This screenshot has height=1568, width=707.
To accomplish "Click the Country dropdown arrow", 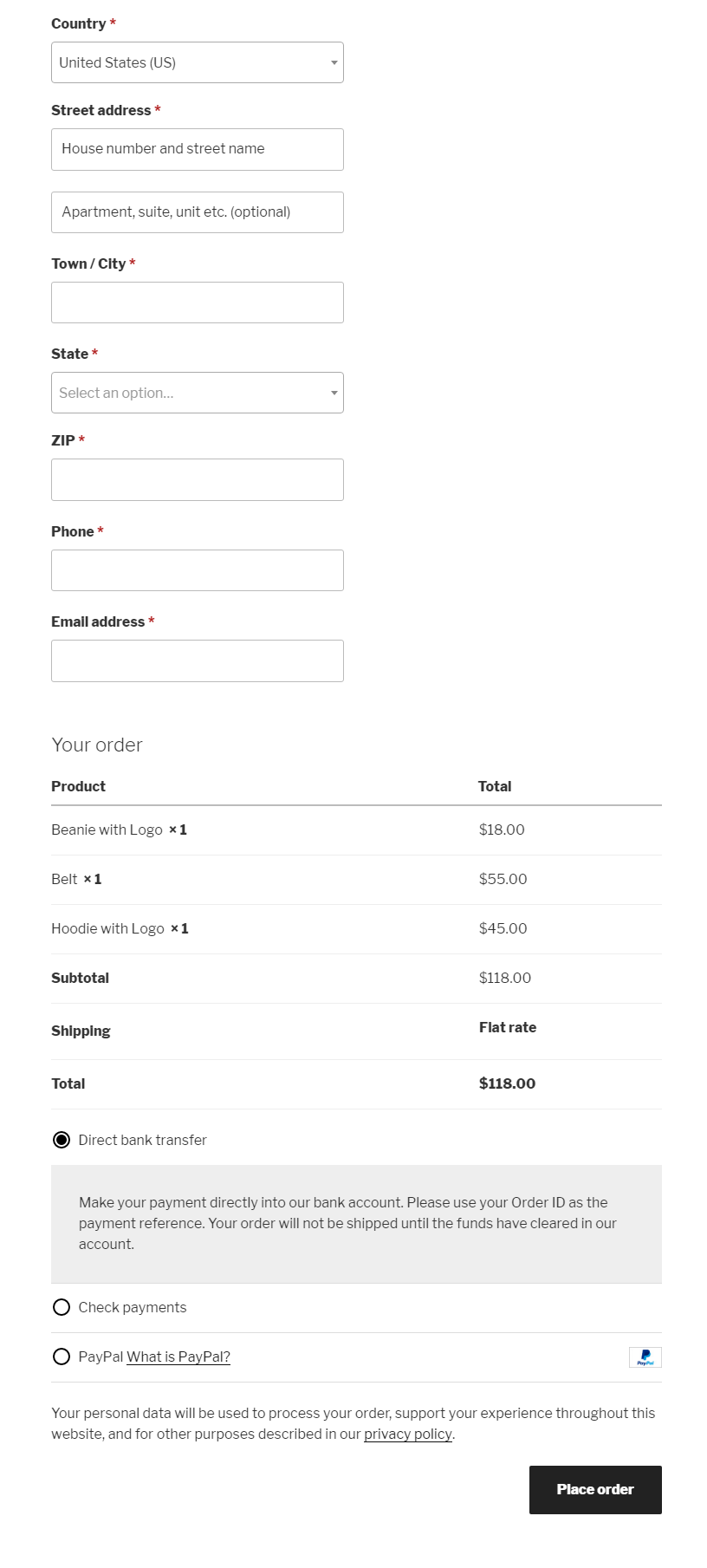I will [334, 62].
